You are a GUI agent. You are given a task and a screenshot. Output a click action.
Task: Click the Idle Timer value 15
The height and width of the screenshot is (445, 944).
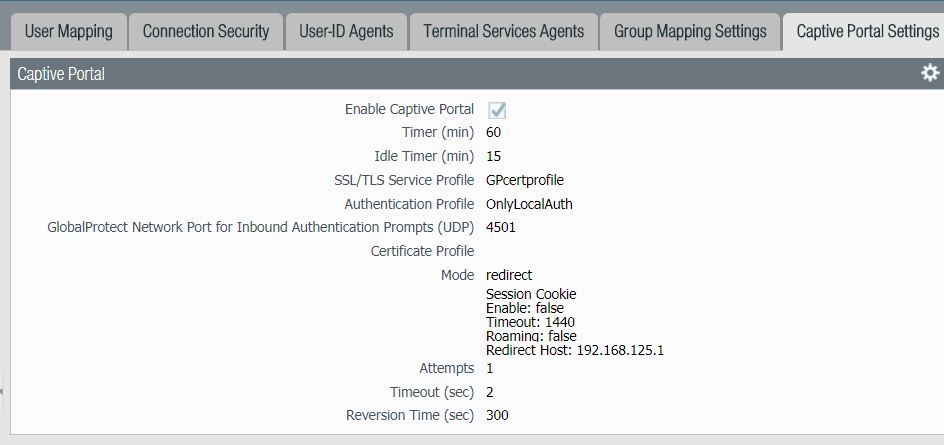click(493, 156)
